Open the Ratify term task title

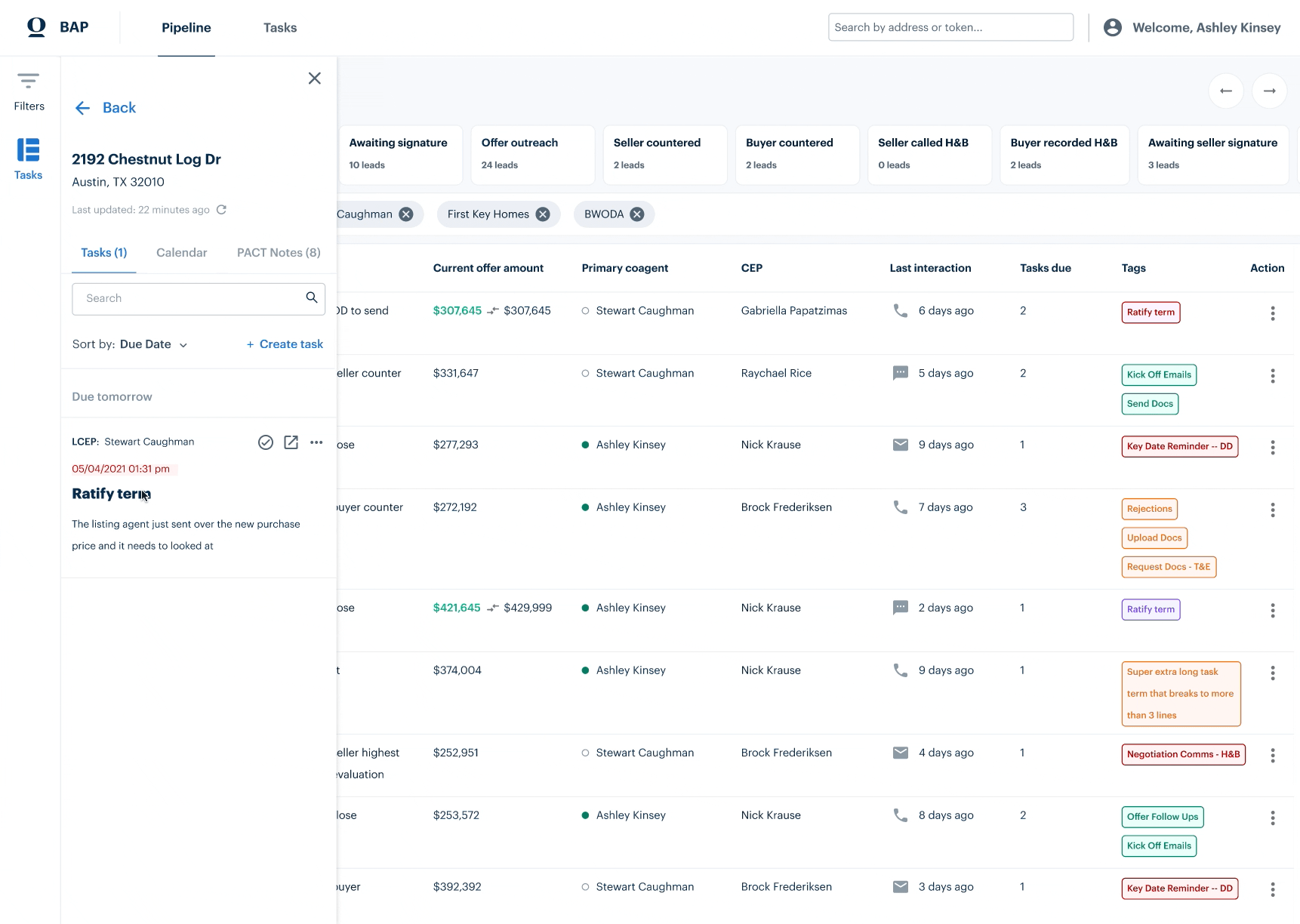pyautogui.click(x=111, y=494)
